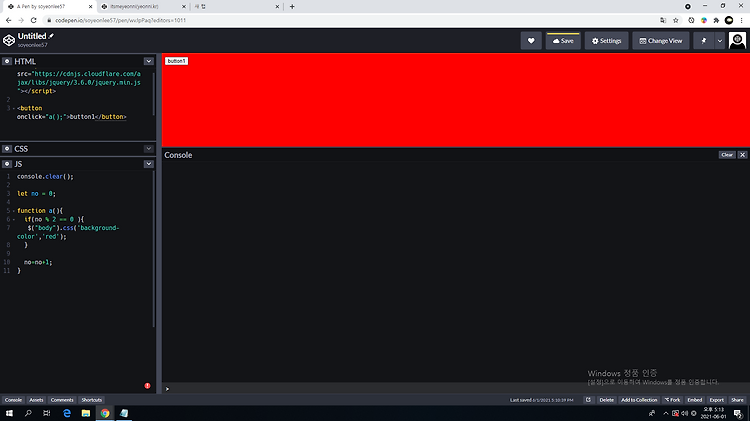Go forward in browser
Viewport: 750px width, 421px height.
21,20
